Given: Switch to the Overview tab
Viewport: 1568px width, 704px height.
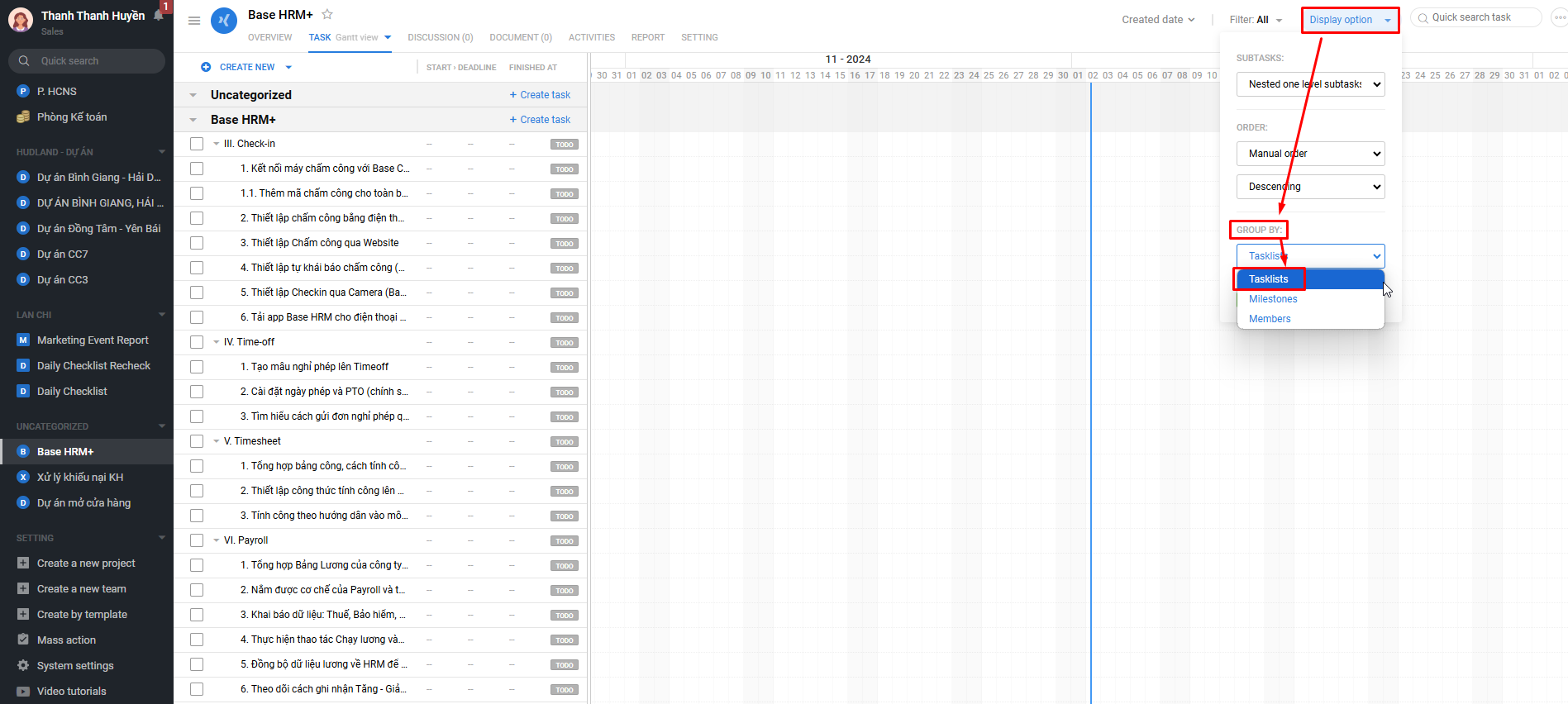Looking at the screenshot, I should [269, 37].
